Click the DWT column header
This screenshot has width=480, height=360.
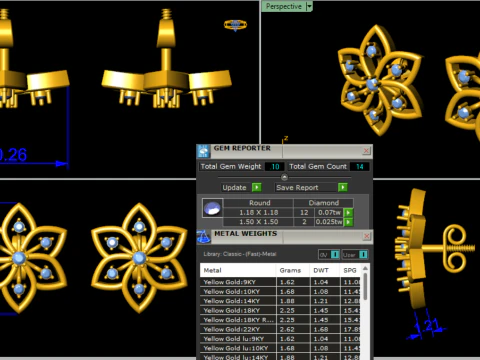pyautogui.click(x=324, y=270)
